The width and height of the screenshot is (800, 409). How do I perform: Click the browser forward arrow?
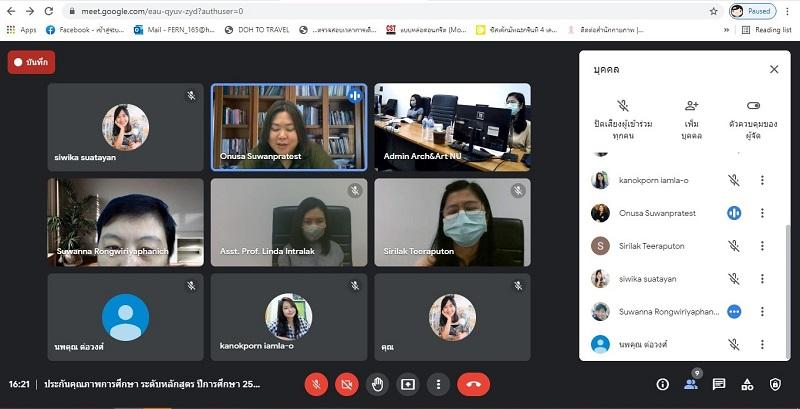pyautogui.click(x=30, y=11)
